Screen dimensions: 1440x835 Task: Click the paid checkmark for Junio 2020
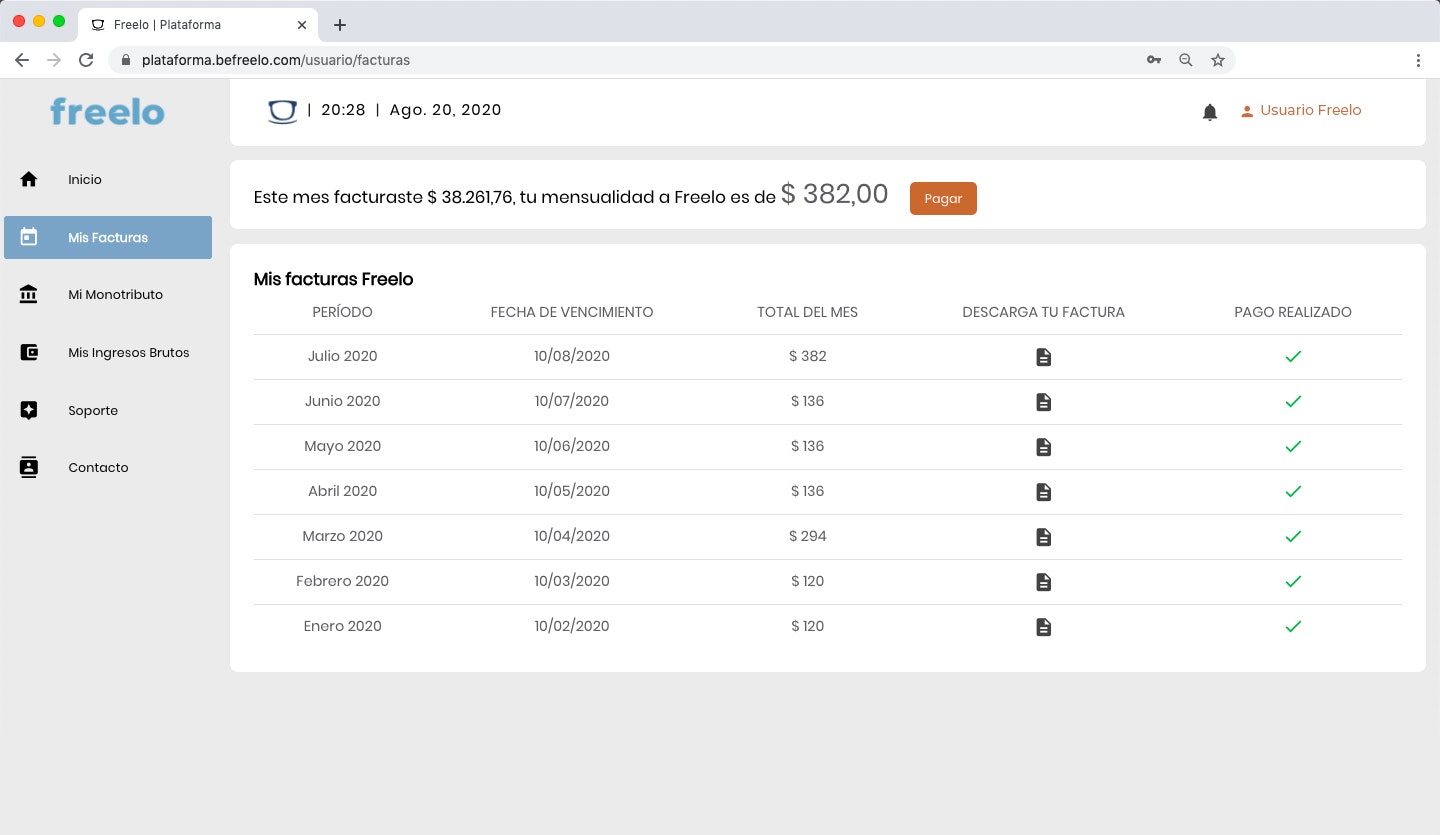[x=1293, y=401]
